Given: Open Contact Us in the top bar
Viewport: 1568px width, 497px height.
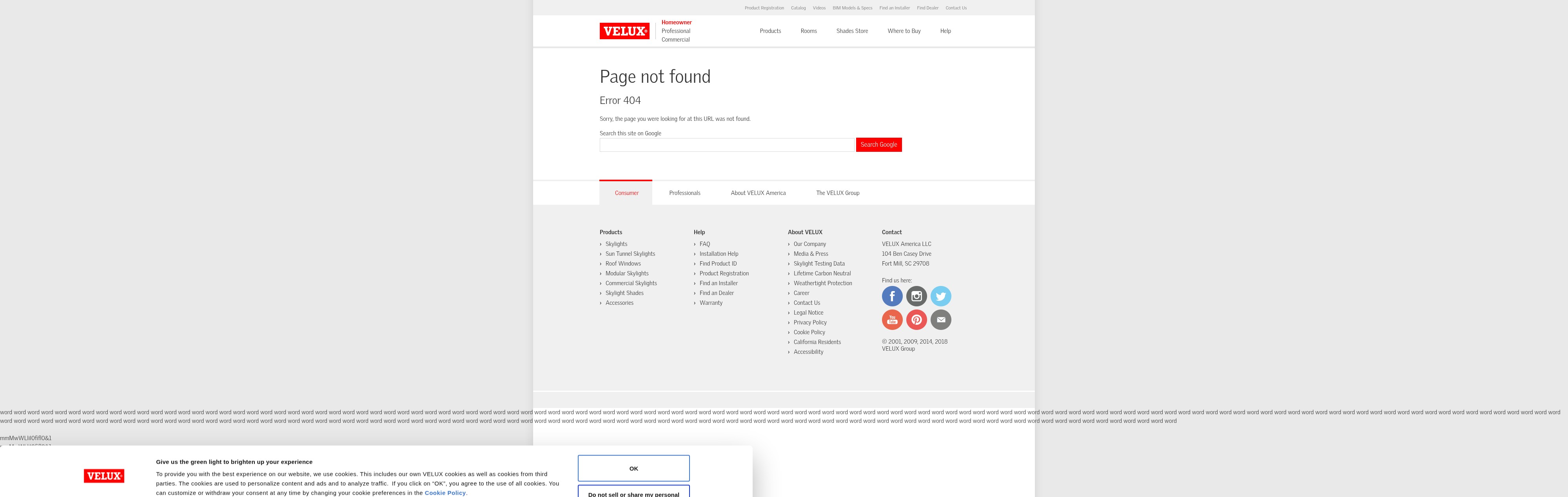Looking at the screenshot, I should coord(956,8).
